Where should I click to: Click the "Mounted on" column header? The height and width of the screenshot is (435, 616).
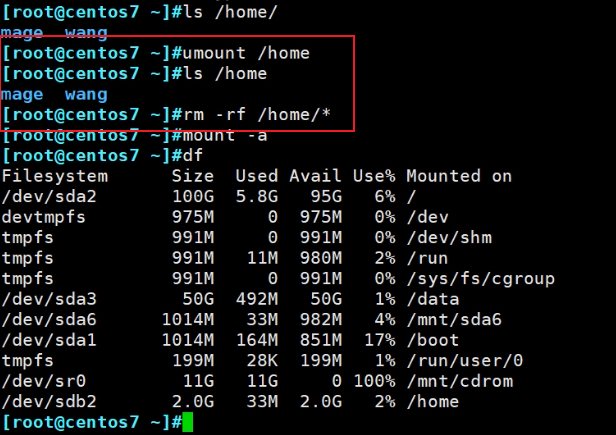pyautogui.click(x=458, y=176)
